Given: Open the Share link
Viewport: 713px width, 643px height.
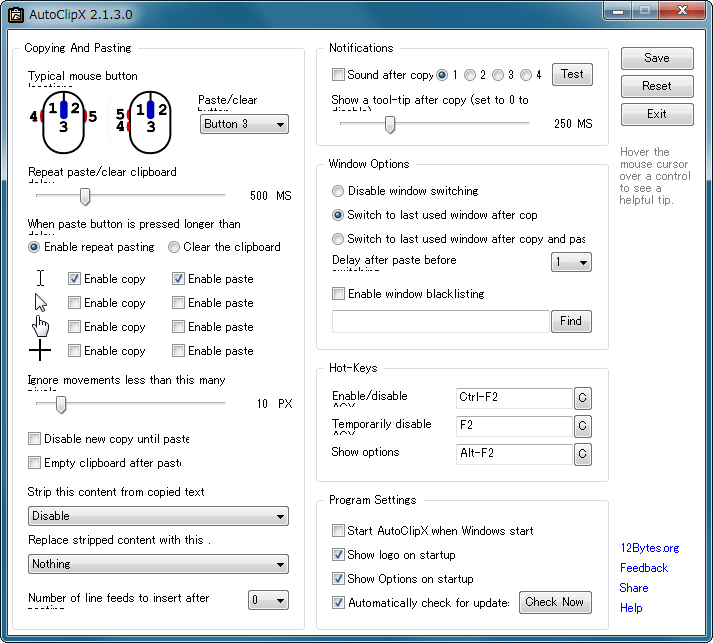Looking at the screenshot, I should (634, 588).
